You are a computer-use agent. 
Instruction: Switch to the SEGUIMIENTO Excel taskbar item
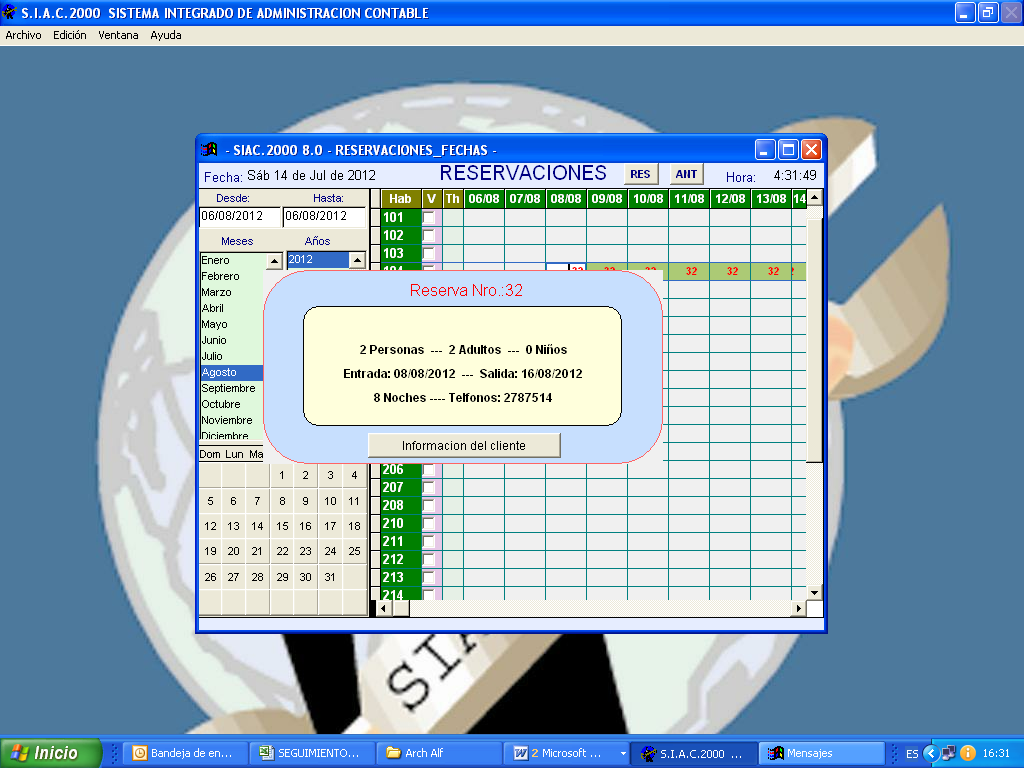311,753
